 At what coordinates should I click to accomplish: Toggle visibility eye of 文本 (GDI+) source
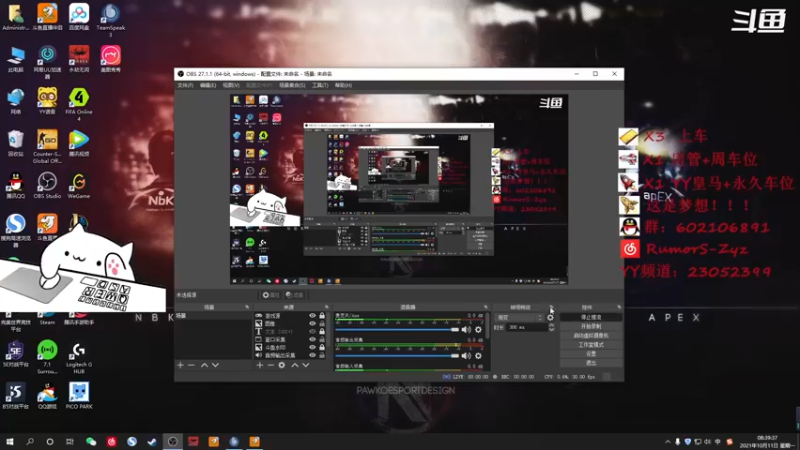click(312, 332)
